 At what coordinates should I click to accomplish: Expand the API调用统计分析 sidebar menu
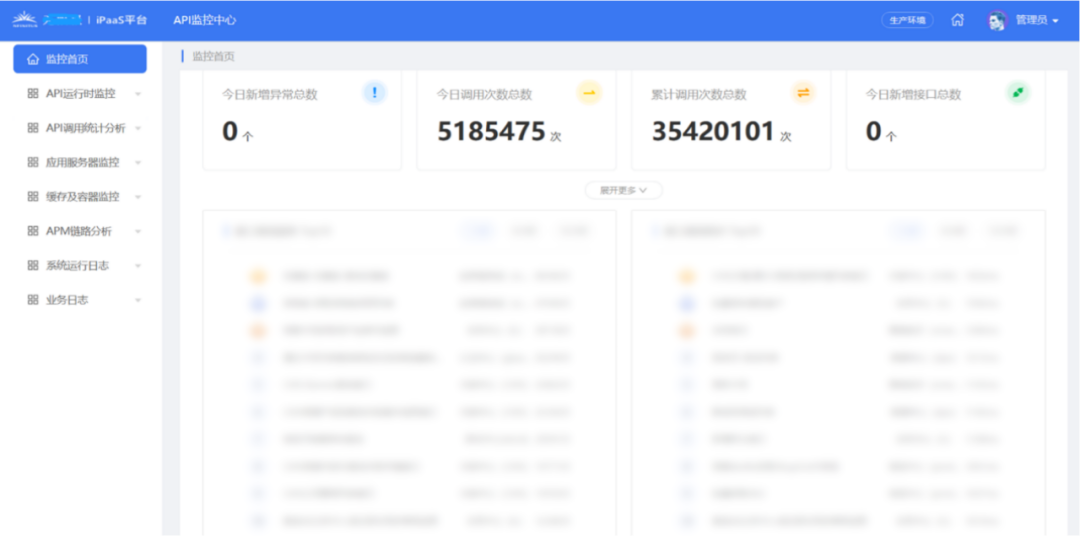85,128
